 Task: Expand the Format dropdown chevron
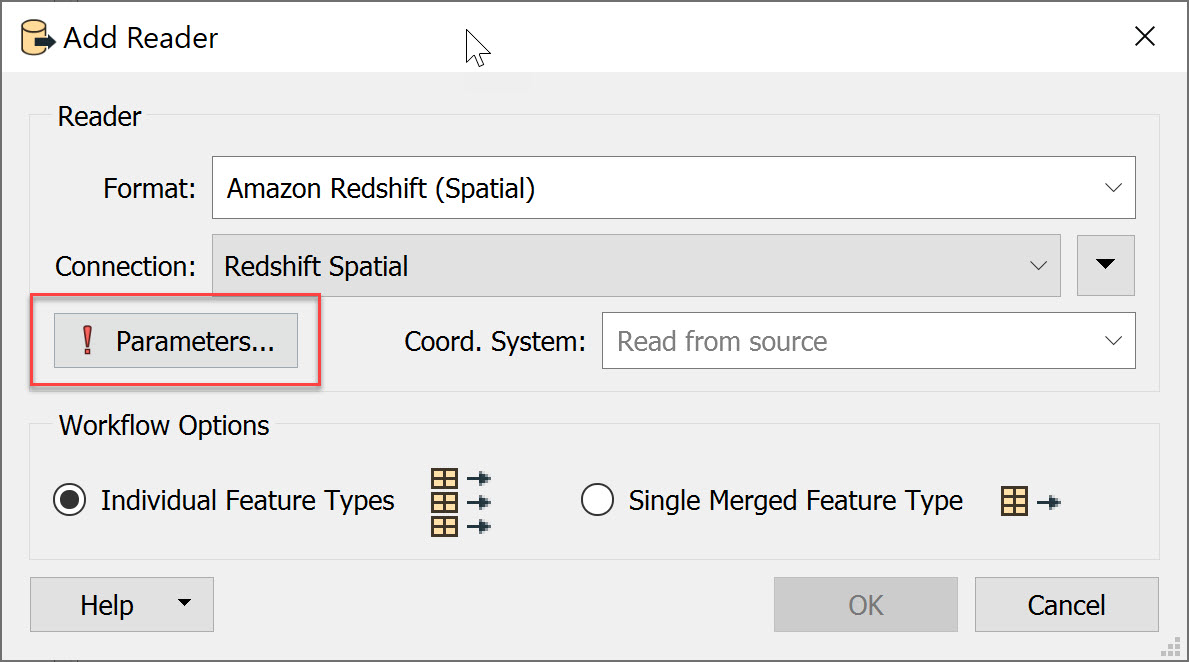(x=1113, y=188)
